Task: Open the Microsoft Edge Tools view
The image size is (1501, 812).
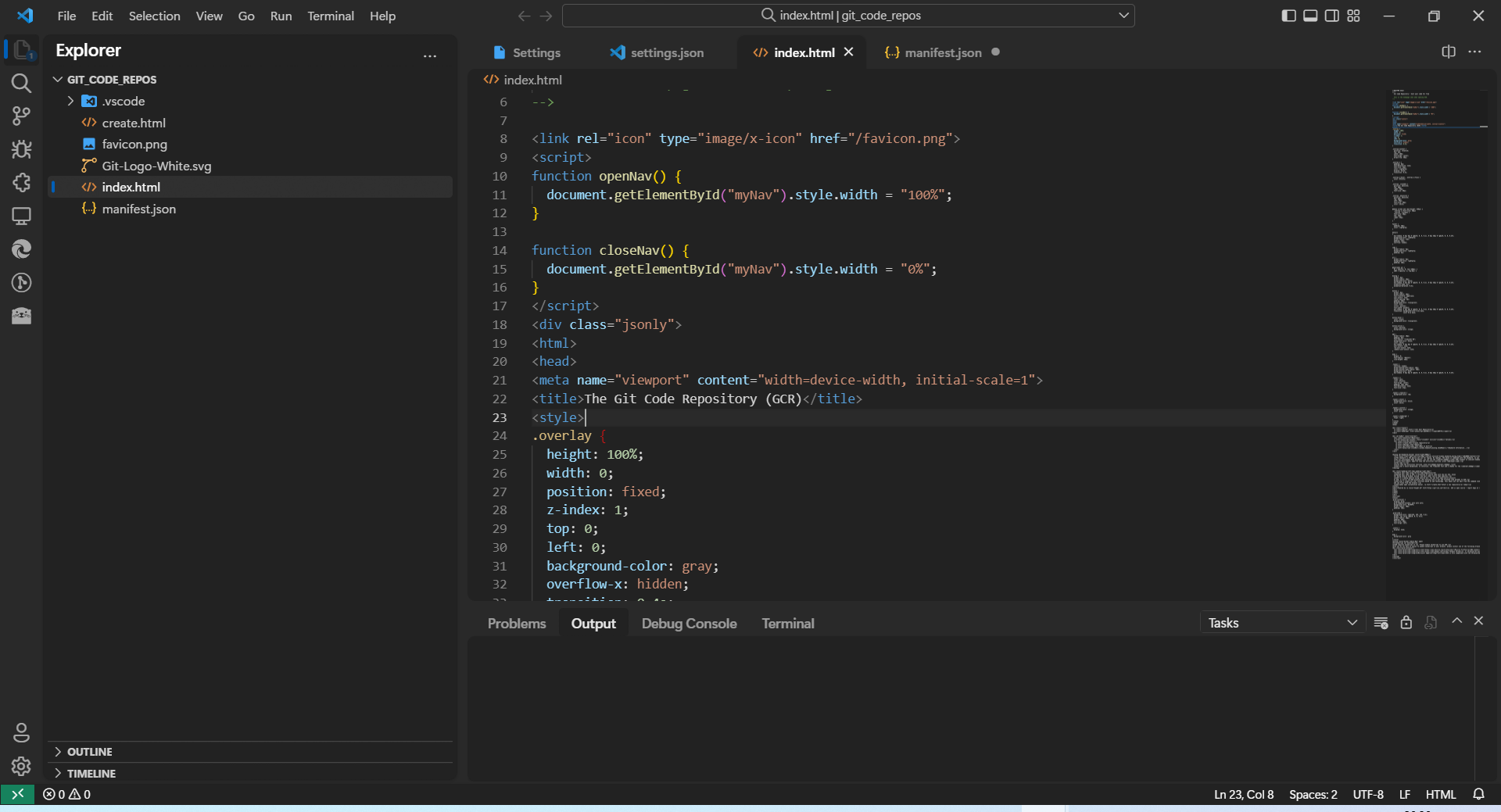Action: coord(21,249)
